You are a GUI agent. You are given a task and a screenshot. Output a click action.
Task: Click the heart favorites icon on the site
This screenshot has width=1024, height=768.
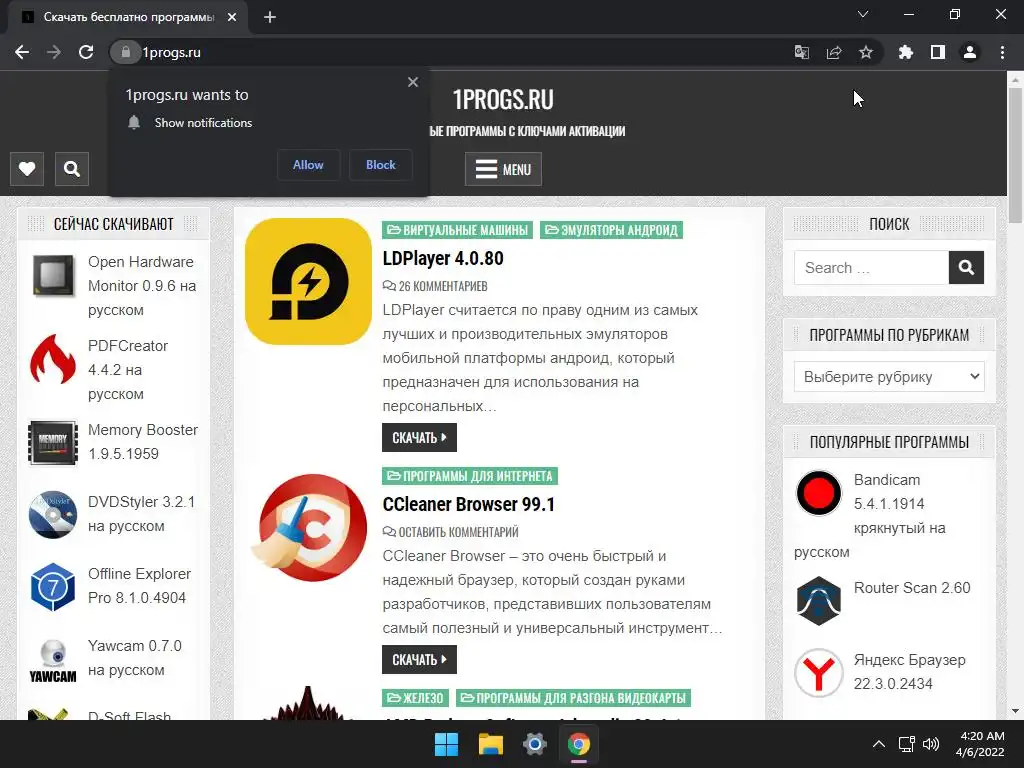pyautogui.click(x=27, y=169)
